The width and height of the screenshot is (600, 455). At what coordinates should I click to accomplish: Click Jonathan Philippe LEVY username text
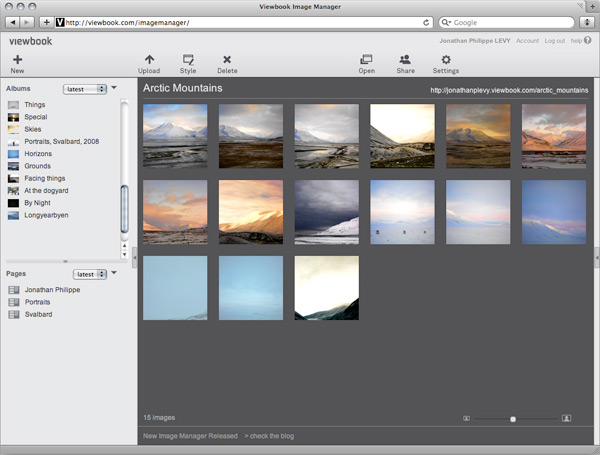pos(475,41)
